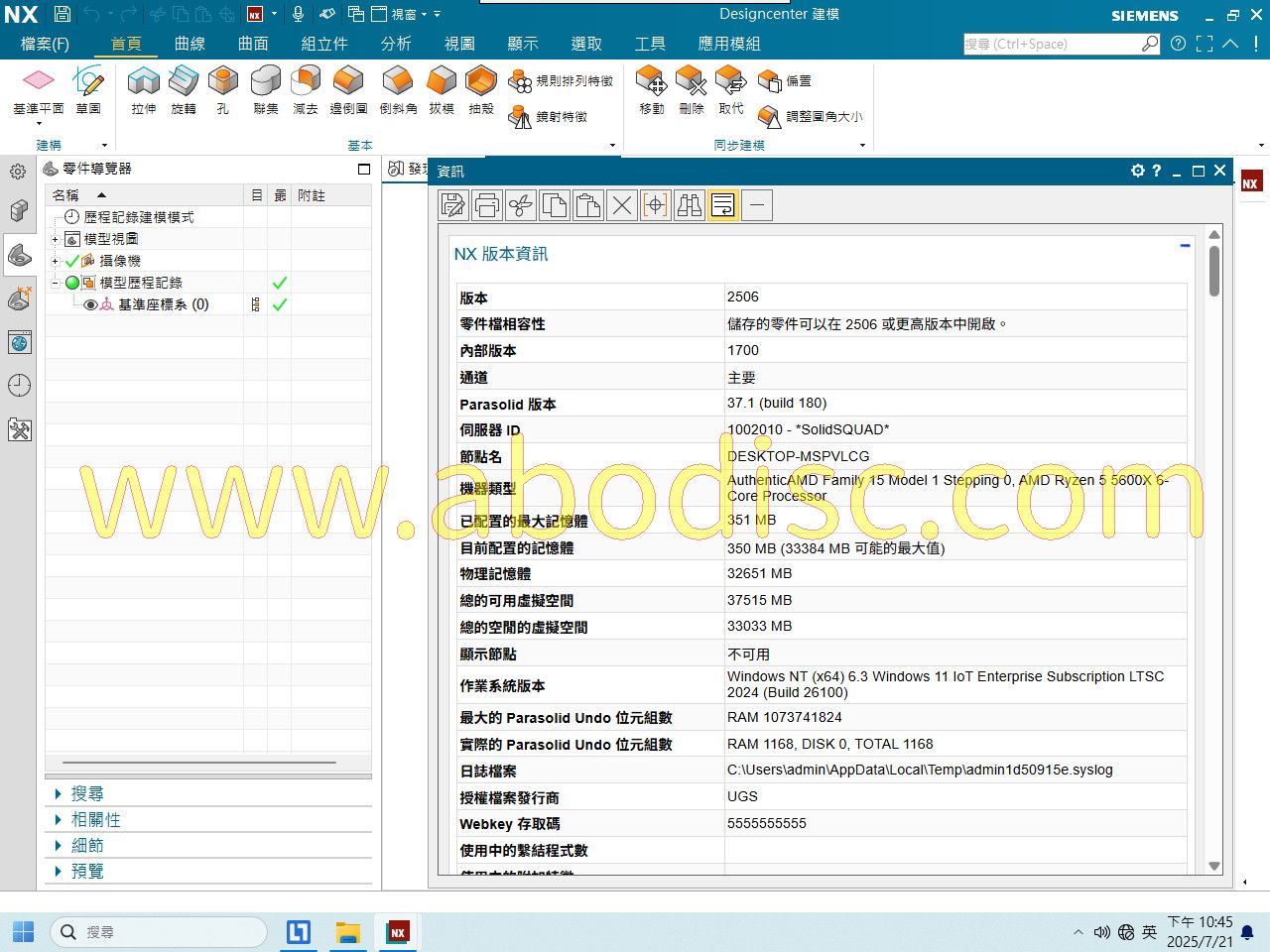Open the constraint navigator sidebar tab

click(19, 298)
